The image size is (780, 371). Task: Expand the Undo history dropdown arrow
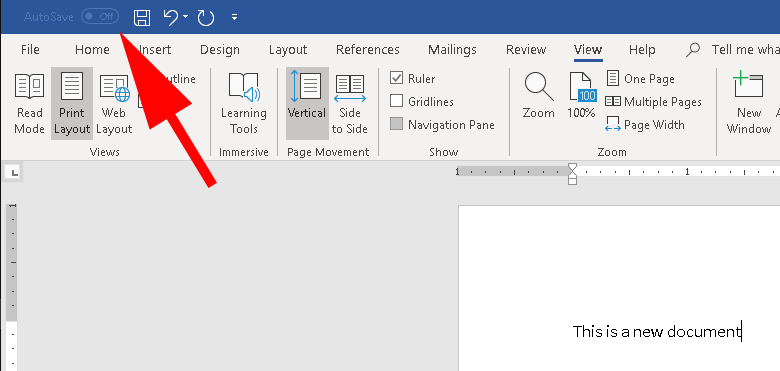186,17
